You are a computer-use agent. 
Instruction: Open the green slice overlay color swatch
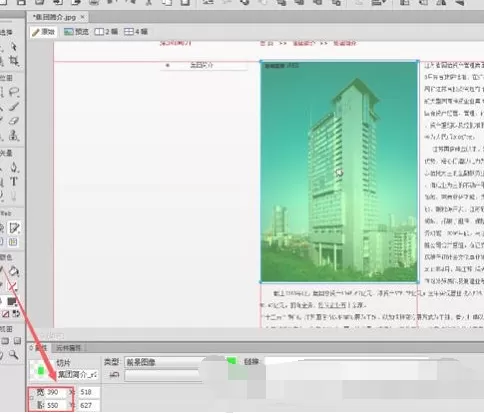click(231, 361)
